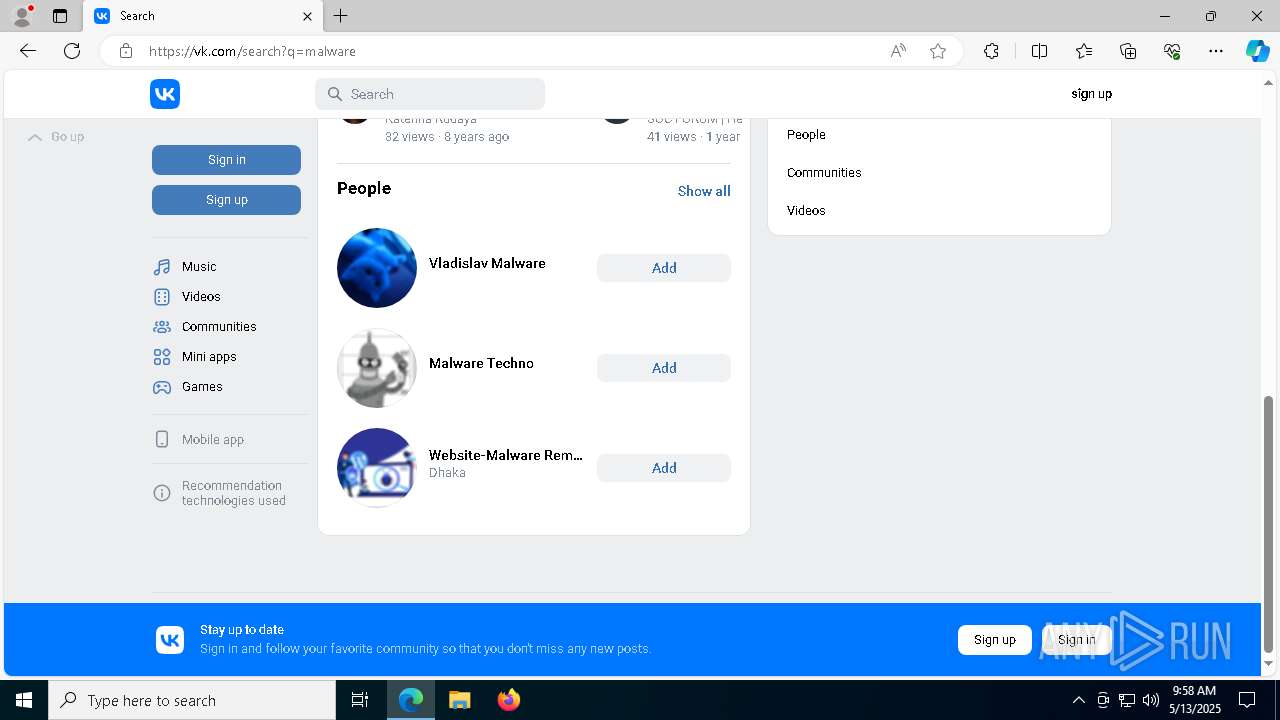Add this page to favorites with the star icon
Screen dimensions: 1280x720
click(x=938, y=51)
